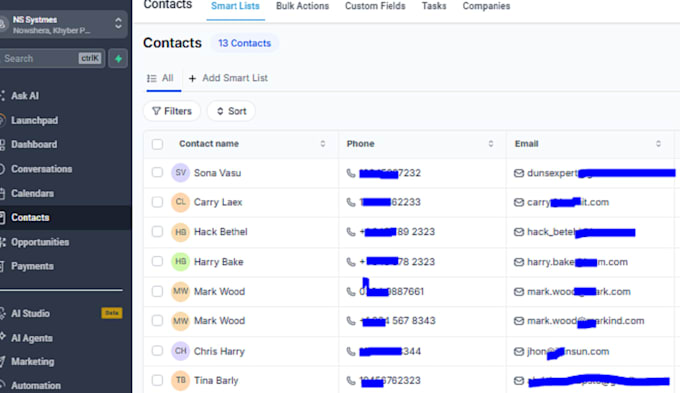Click the TB avatar for Tina Barly
The image size is (680, 393).
[180, 380]
